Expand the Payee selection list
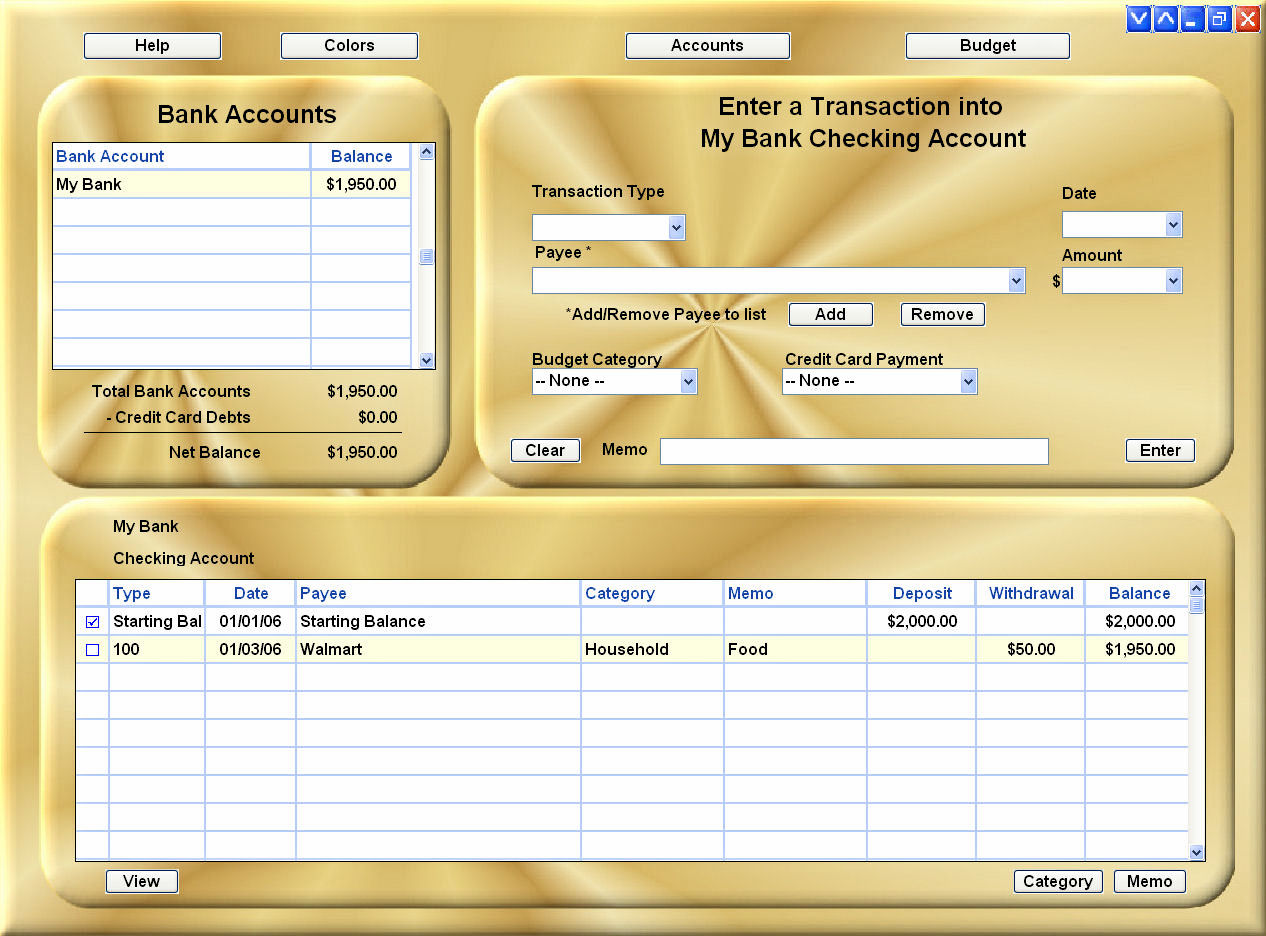The height and width of the screenshot is (936, 1266). [1017, 280]
